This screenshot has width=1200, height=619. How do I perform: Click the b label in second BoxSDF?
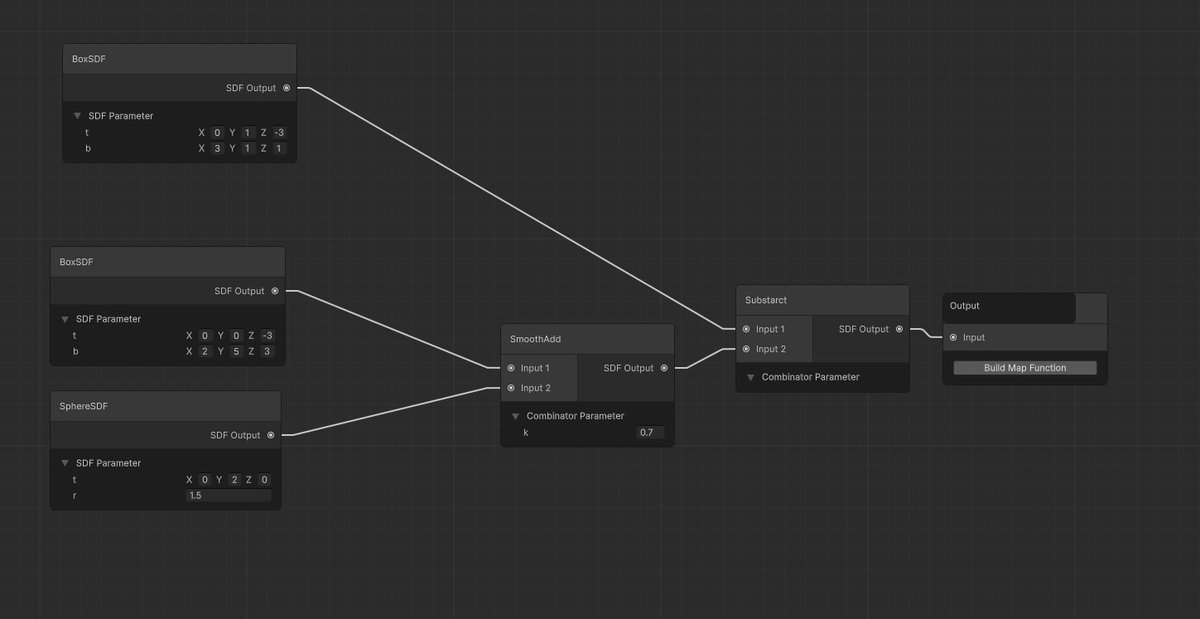tap(75, 352)
